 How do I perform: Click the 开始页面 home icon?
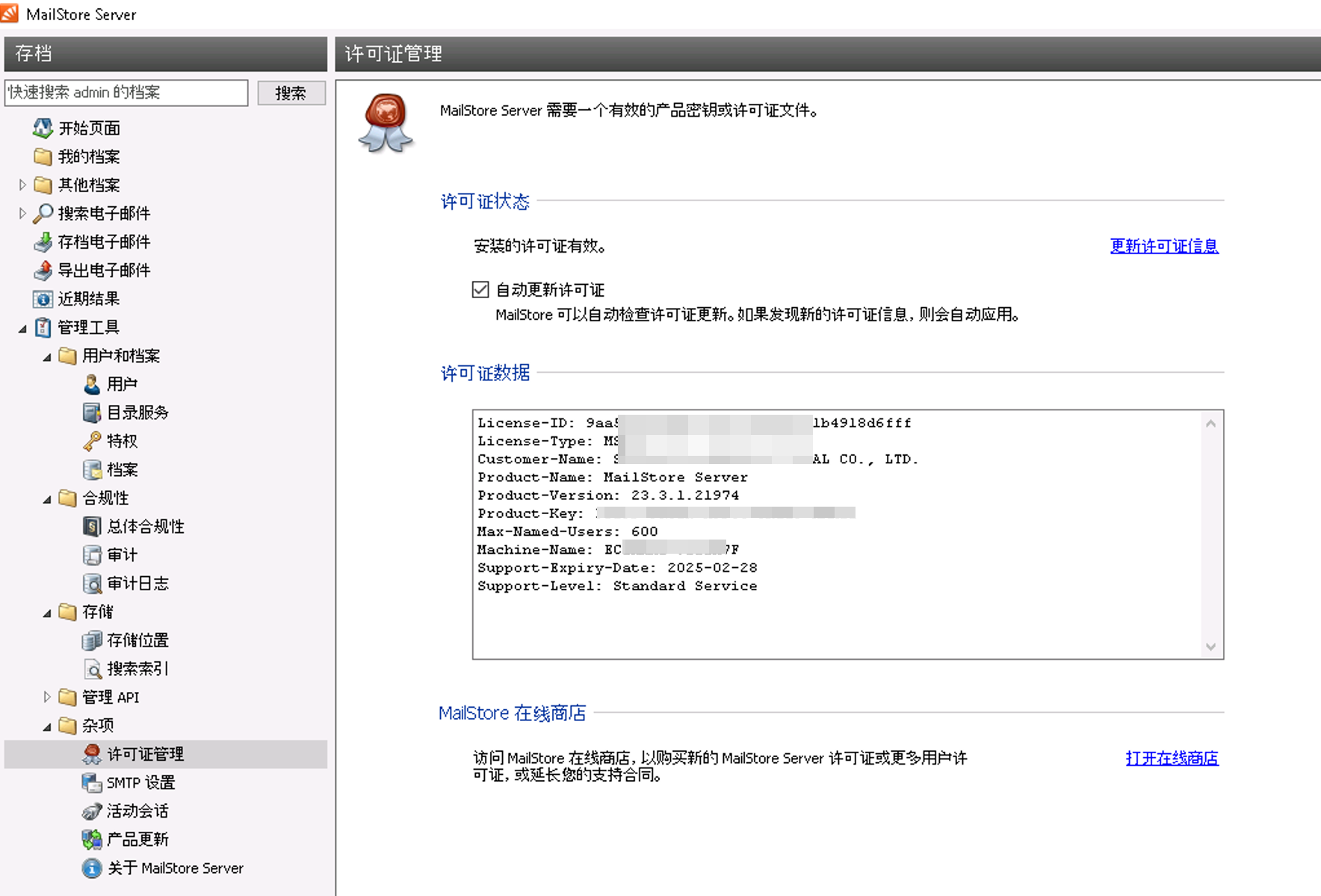coord(43,128)
